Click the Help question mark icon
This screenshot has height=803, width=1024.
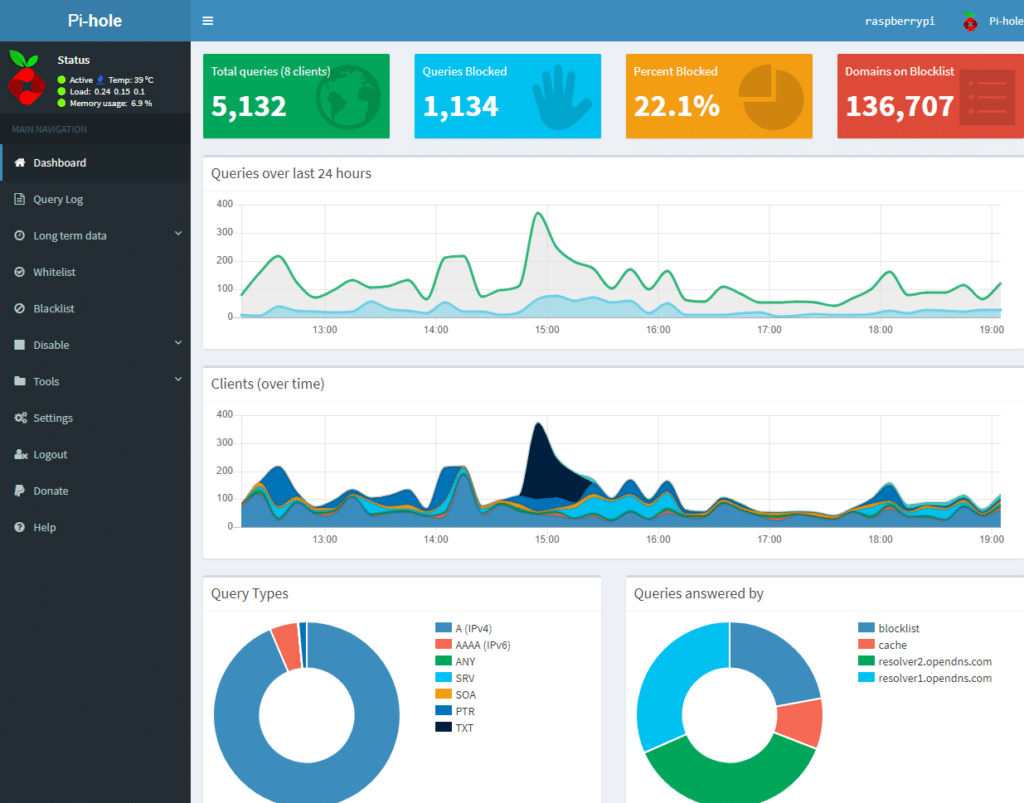(20, 527)
